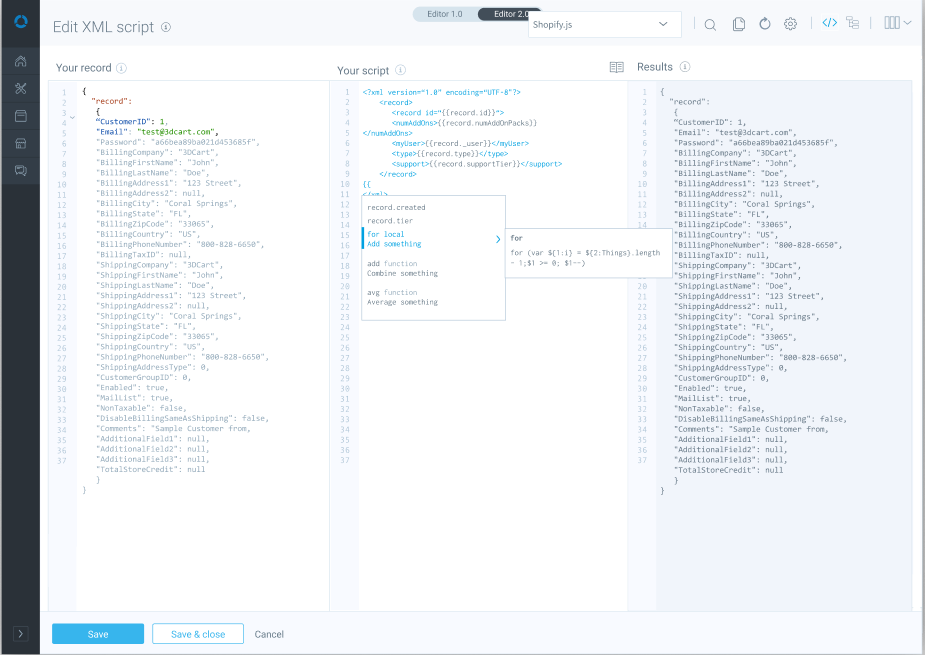Select the Editor 2.0 toggle
Image resolution: width=925 pixels, height=655 pixels.
tap(512, 14)
